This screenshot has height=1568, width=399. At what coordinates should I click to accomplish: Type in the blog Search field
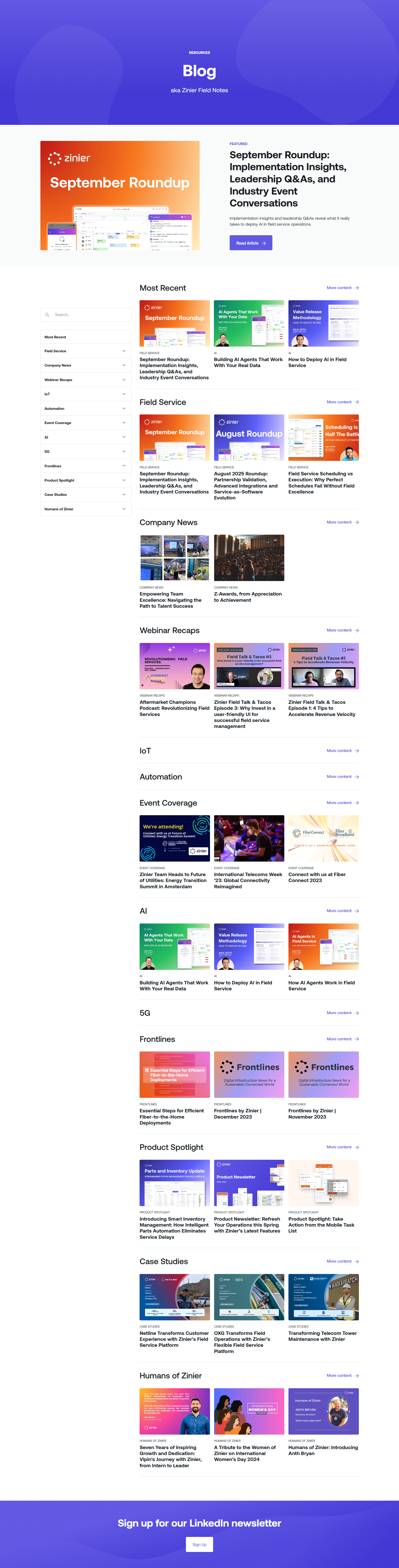pos(90,315)
